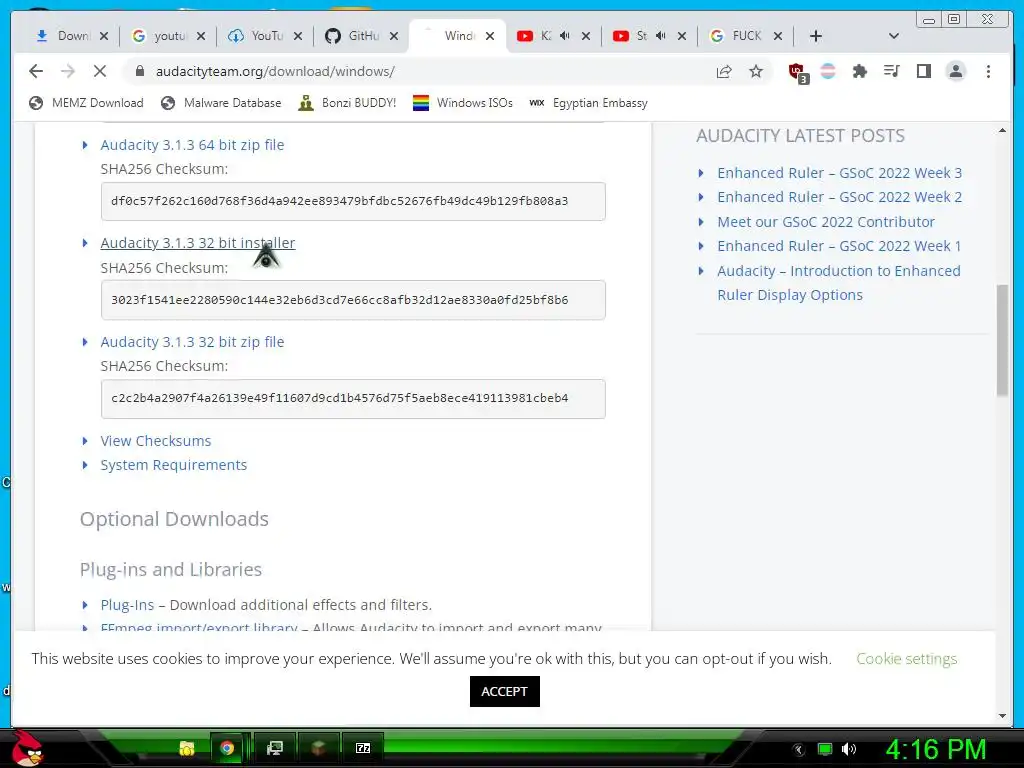Mute audio on the K YouTube tab
This screenshot has height=768, width=1024.
pyautogui.click(x=565, y=36)
